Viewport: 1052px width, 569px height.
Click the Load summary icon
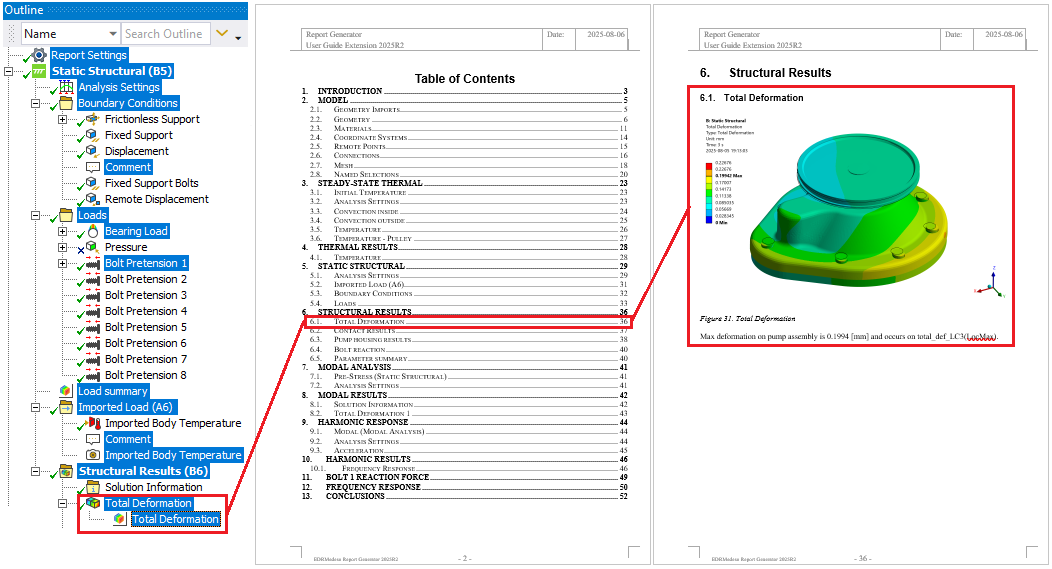66,391
